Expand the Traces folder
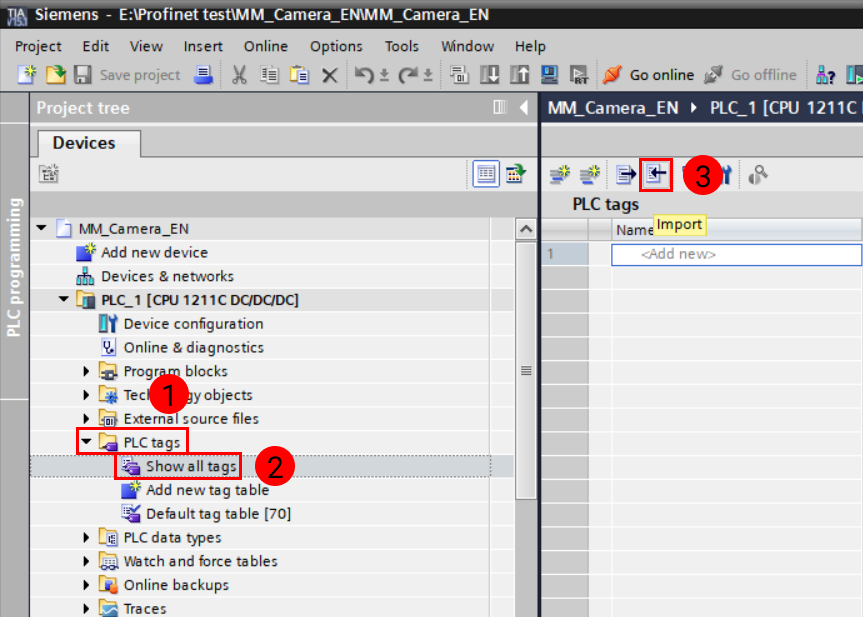 coord(86,609)
